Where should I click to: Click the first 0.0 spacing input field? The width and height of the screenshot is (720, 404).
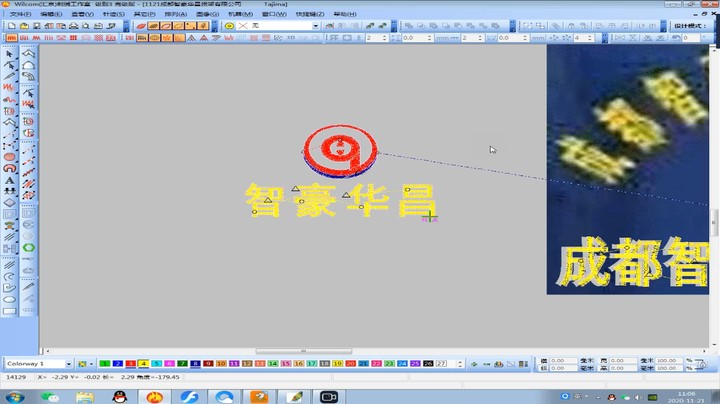coord(414,38)
